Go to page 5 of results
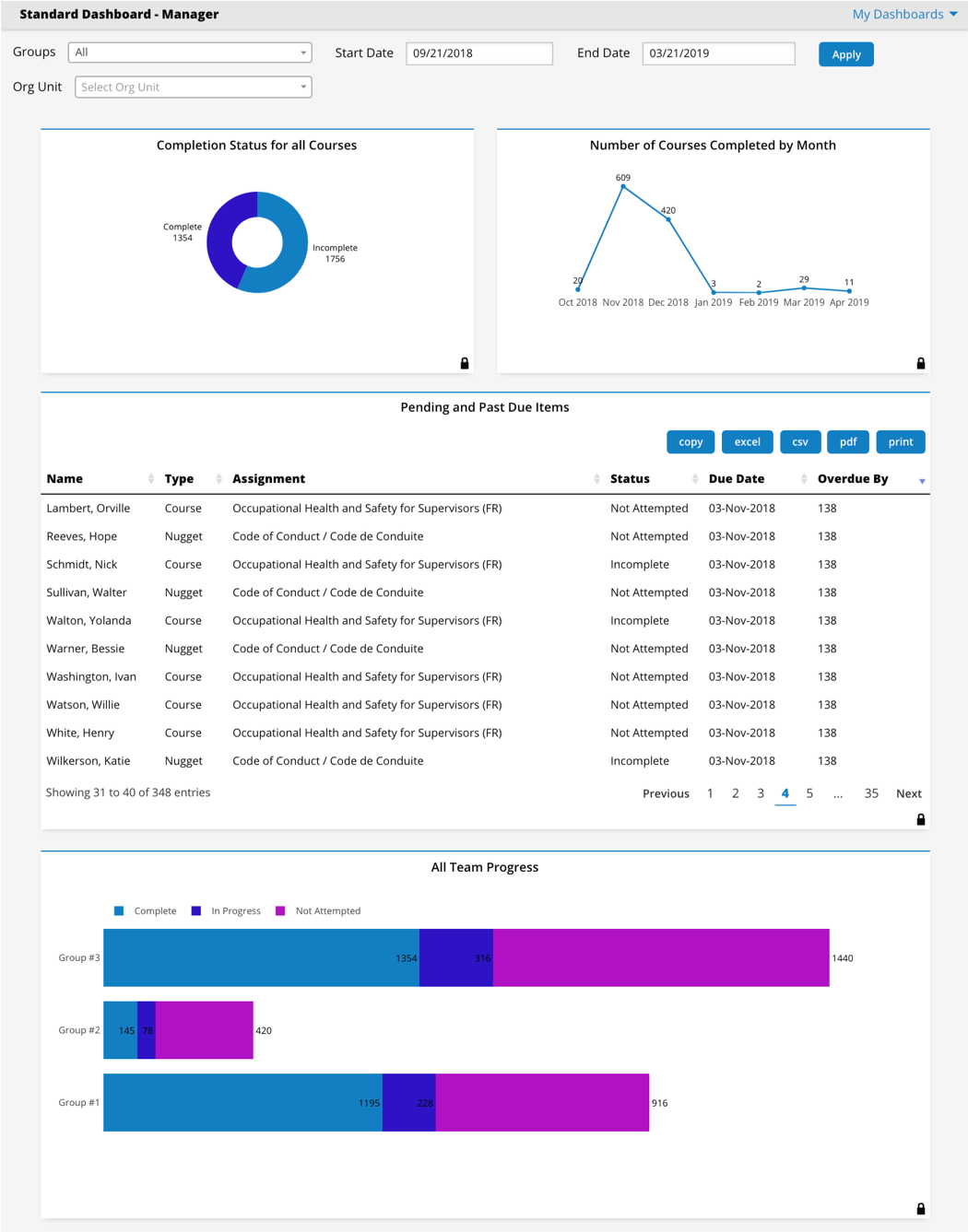 809,793
